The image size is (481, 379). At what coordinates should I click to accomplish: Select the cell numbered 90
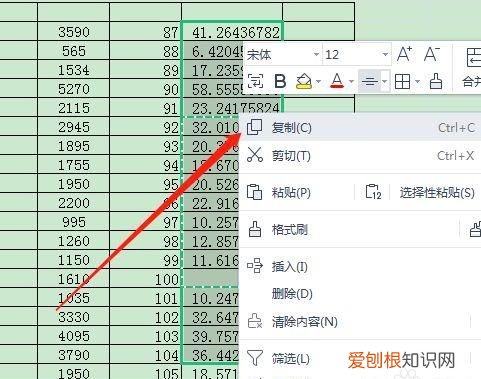click(x=145, y=89)
